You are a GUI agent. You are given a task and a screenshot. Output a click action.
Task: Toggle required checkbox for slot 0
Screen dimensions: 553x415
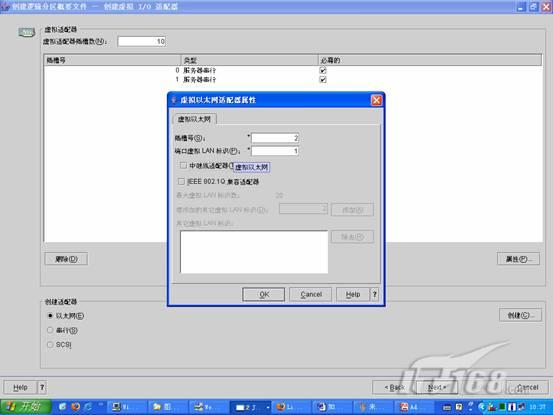pos(323,70)
